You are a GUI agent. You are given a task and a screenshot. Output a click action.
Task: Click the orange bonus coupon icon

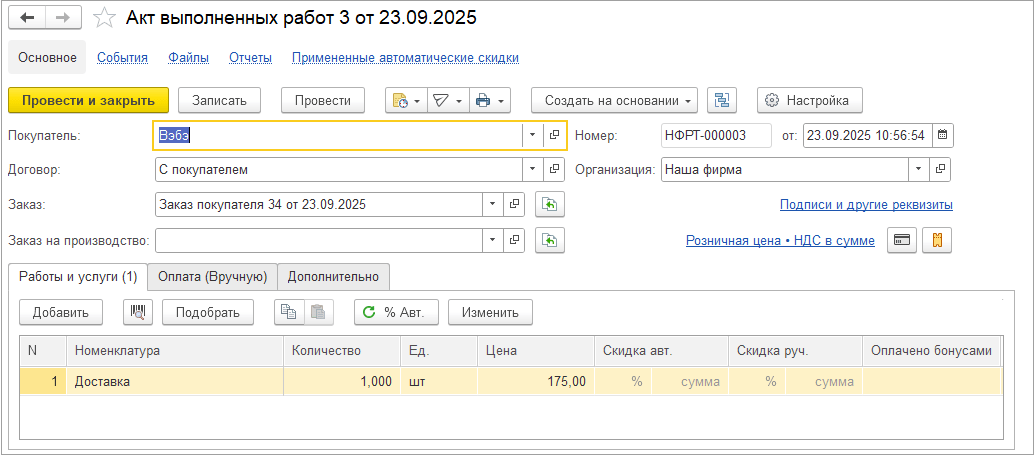point(936,241)
